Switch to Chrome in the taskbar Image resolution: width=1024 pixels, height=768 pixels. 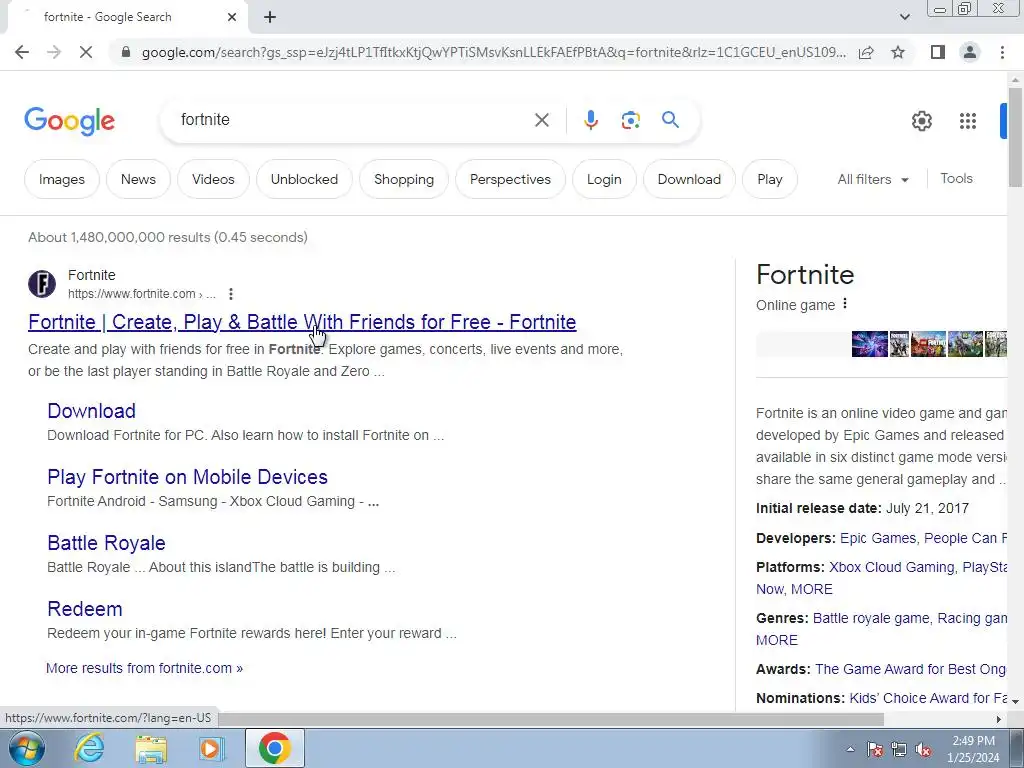[x=274, y=748]
